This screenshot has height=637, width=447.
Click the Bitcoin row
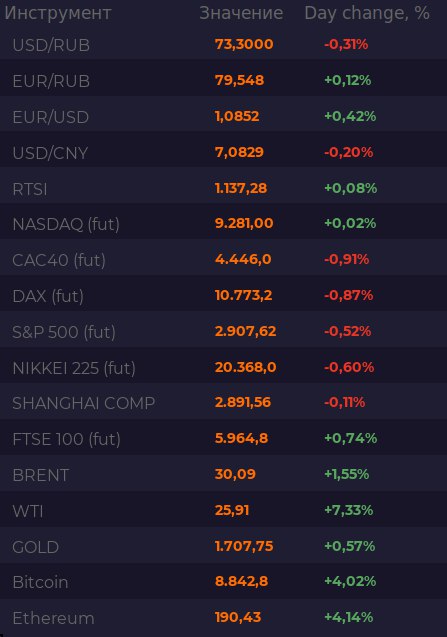coord(224,582)
